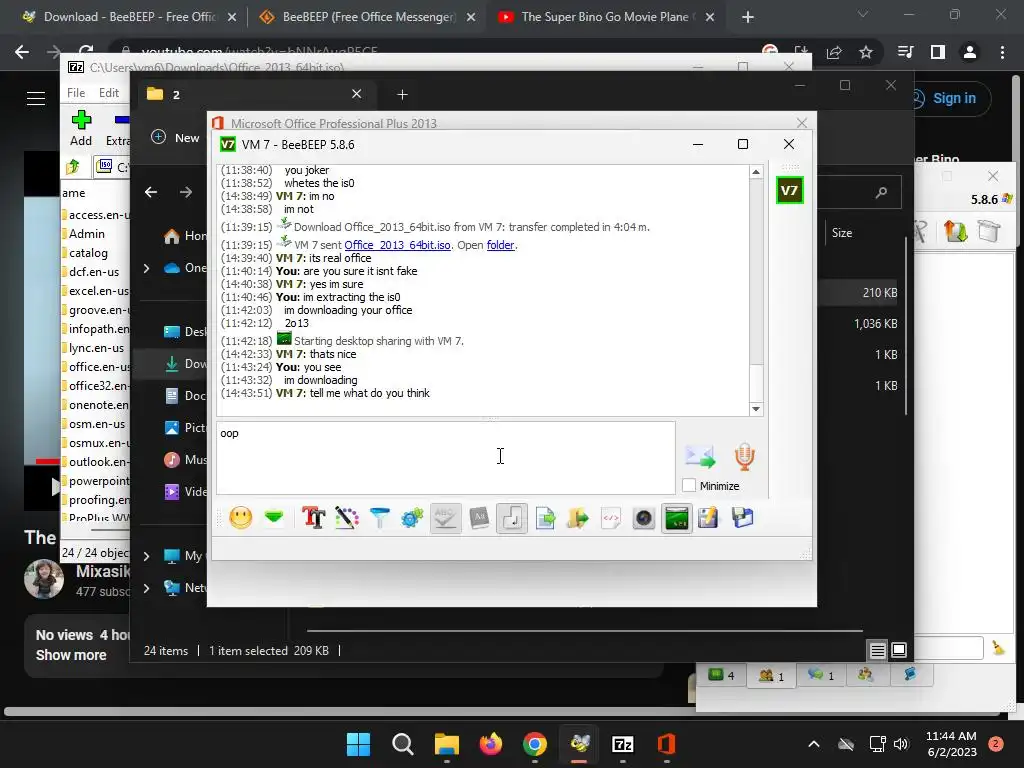The width and height of the screenshot is (1024, 768).
Task: Click New button in File Explorer
Action: (x=176, y=138)
